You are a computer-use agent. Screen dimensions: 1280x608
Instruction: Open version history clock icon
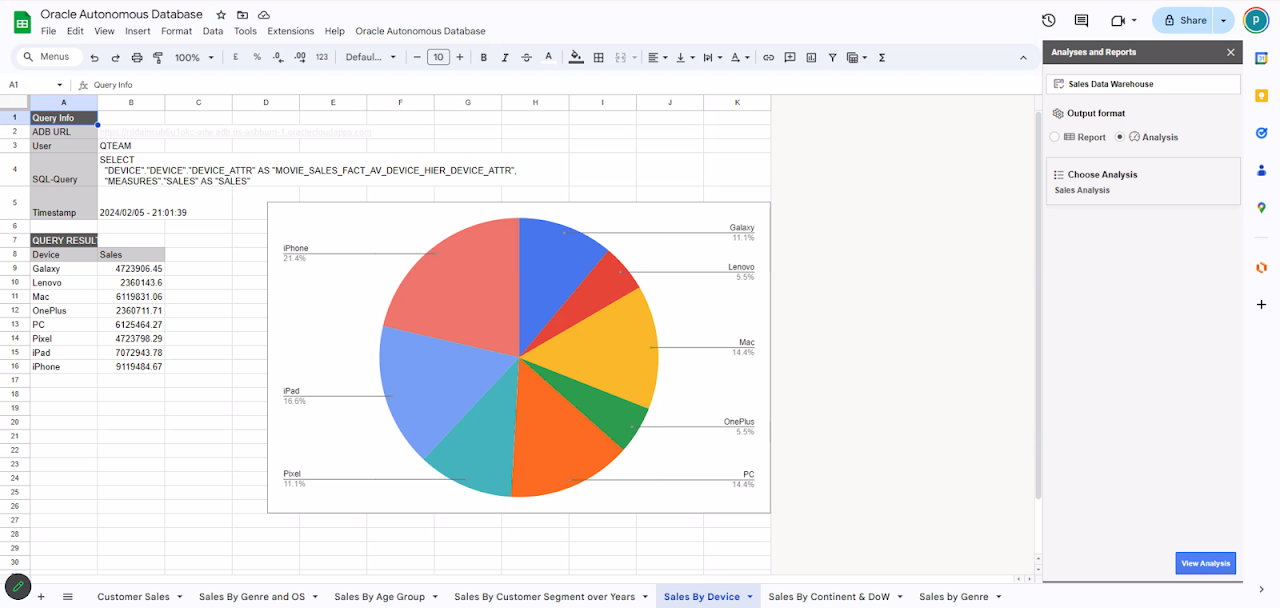[x=1048, y=20]
